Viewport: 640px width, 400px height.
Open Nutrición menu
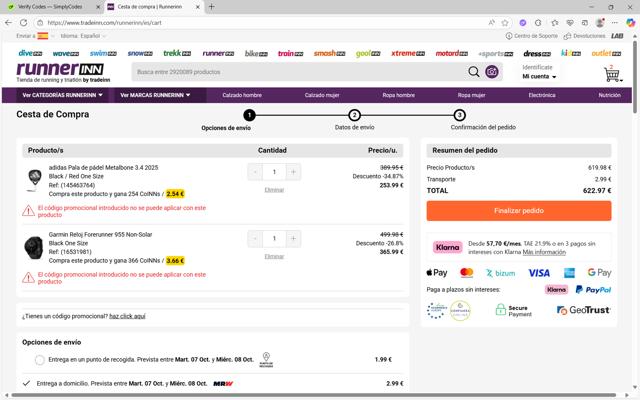coord(609,95)
